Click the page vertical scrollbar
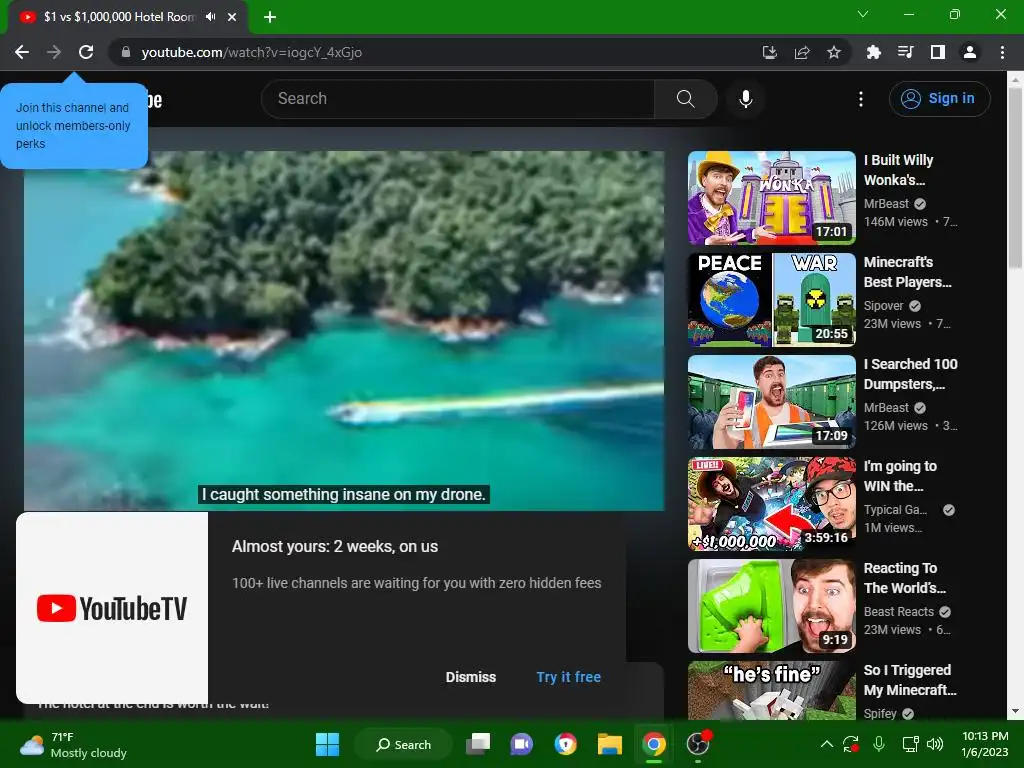 tap(1015, 178)
